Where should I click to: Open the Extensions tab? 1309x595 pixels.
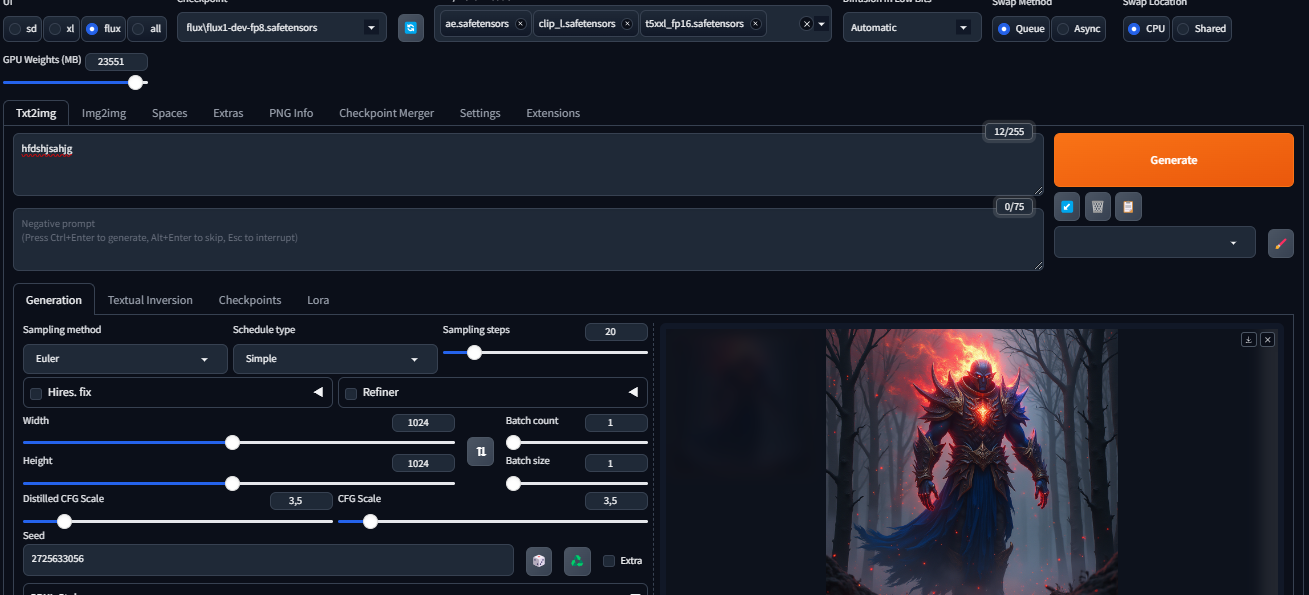pos(553,113)
